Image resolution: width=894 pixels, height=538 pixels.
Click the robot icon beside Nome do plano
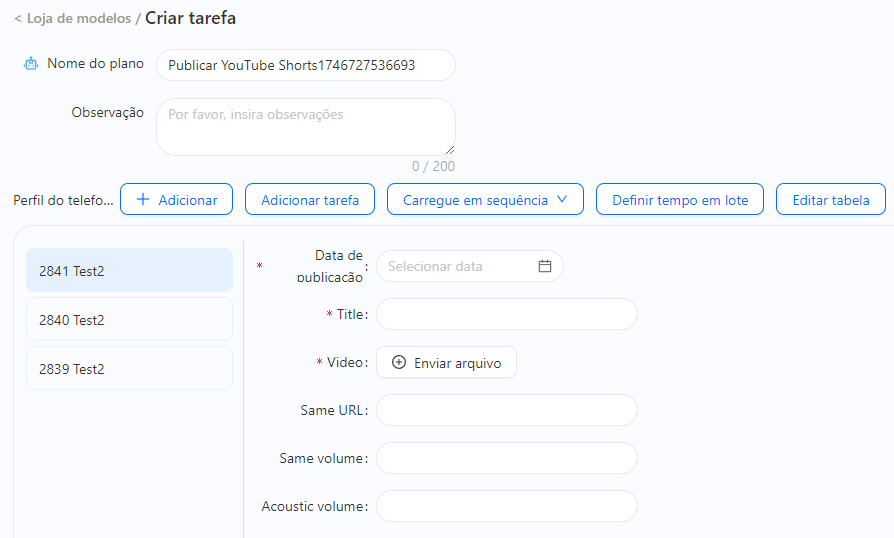pyautogui.click(x=31, y=64)
